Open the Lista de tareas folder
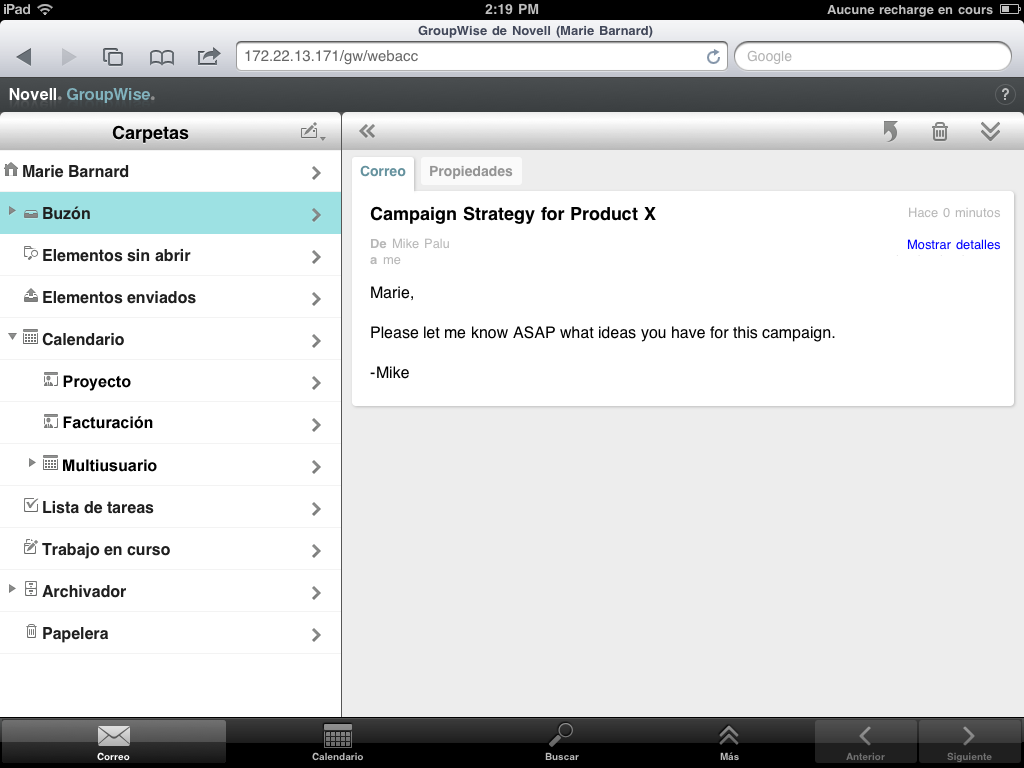 click(x=170, y=507)
